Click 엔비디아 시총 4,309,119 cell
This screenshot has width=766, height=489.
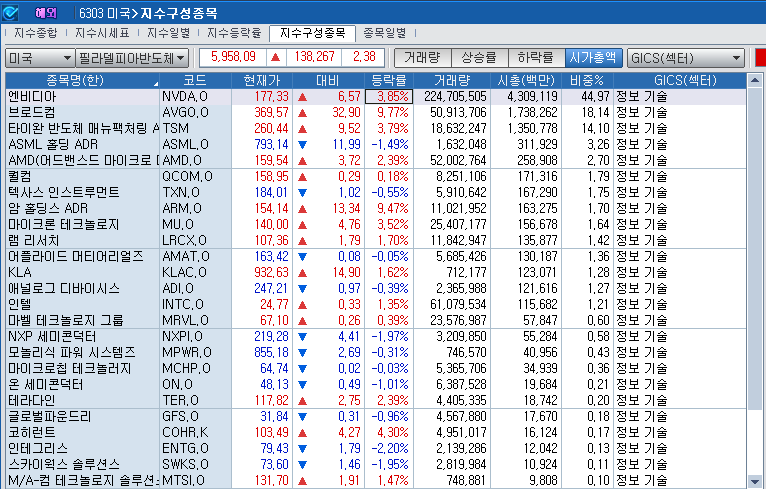pos(526,97)
